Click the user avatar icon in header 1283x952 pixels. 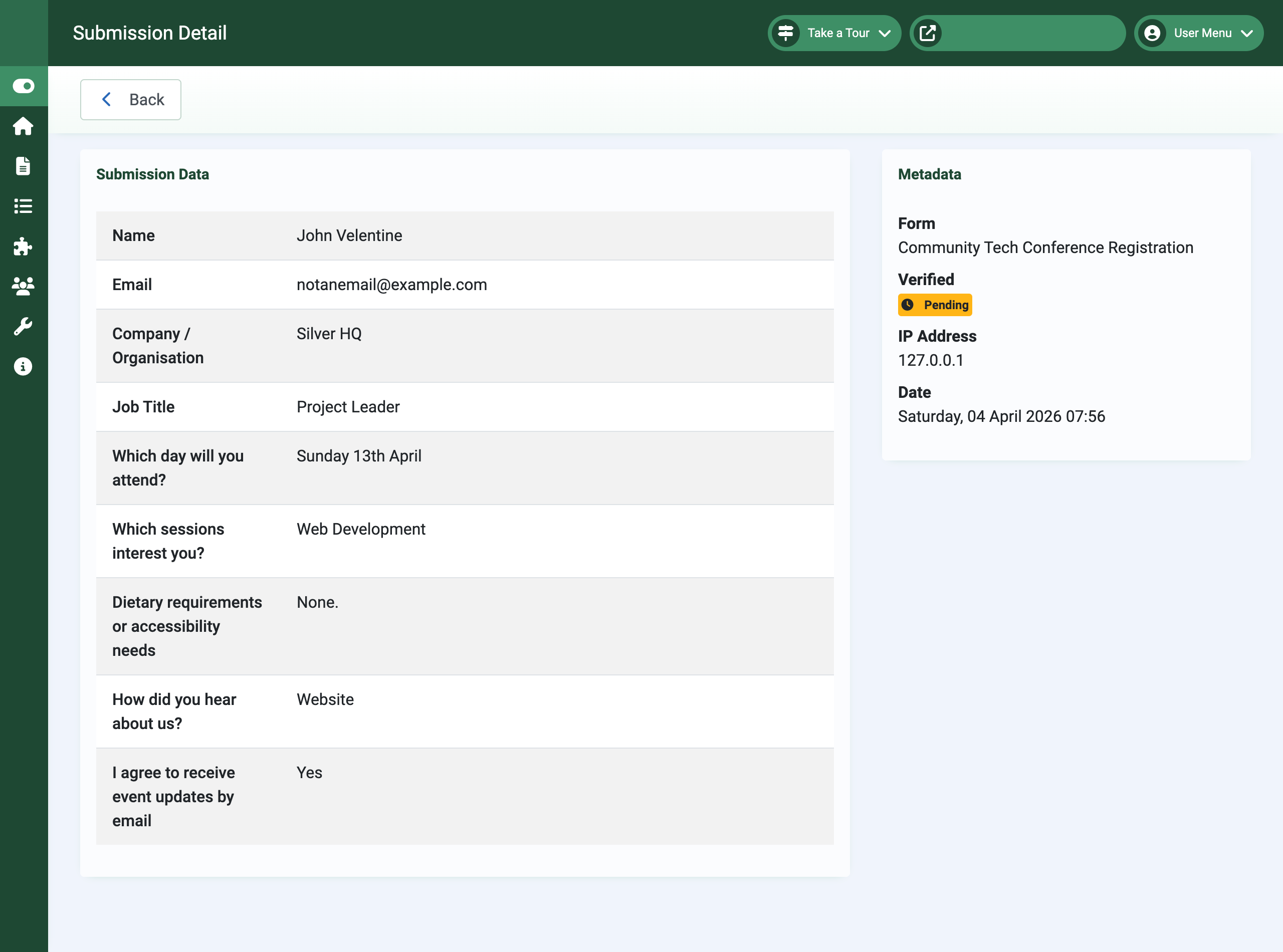(x=1152, y=33)
